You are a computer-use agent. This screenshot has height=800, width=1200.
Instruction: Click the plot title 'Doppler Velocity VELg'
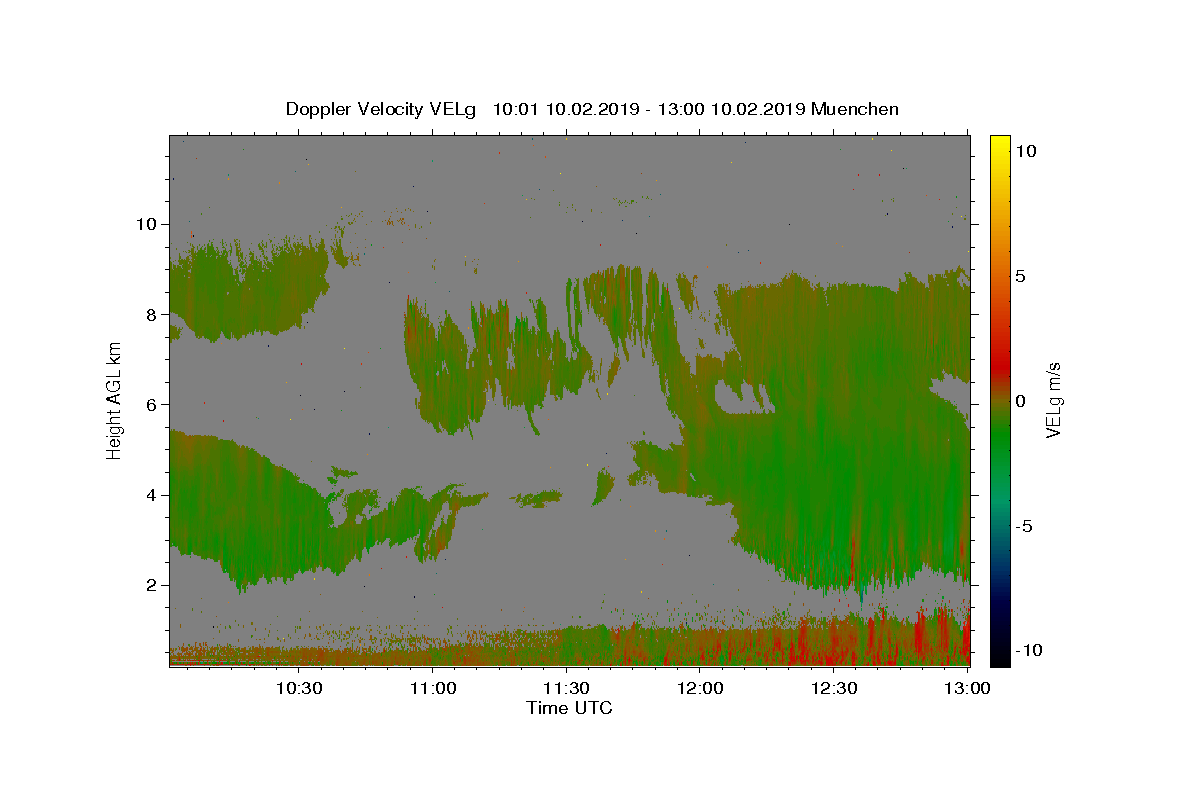(x=383, y=109)
